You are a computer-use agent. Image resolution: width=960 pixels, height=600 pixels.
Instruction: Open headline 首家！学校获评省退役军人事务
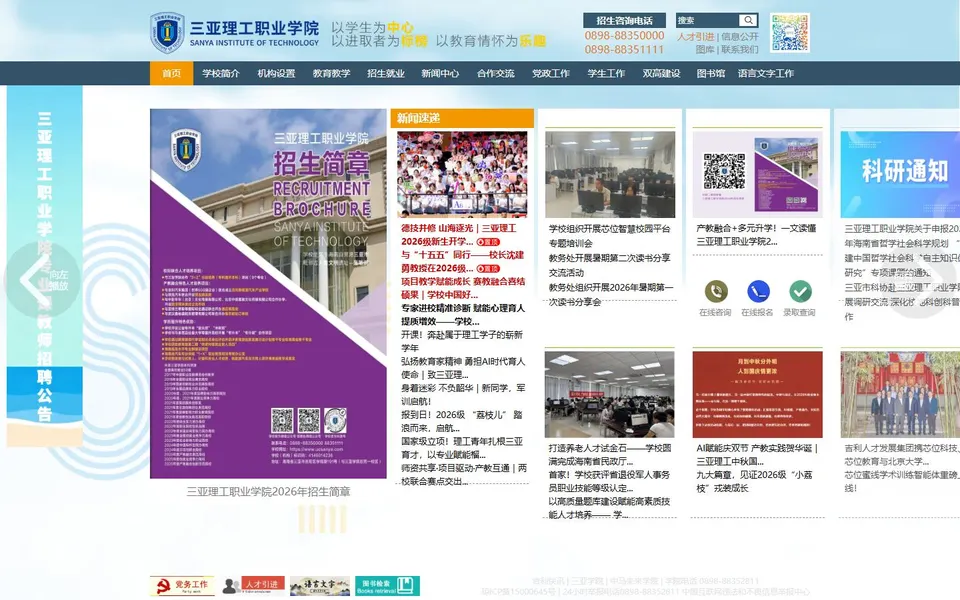(610, 481)
